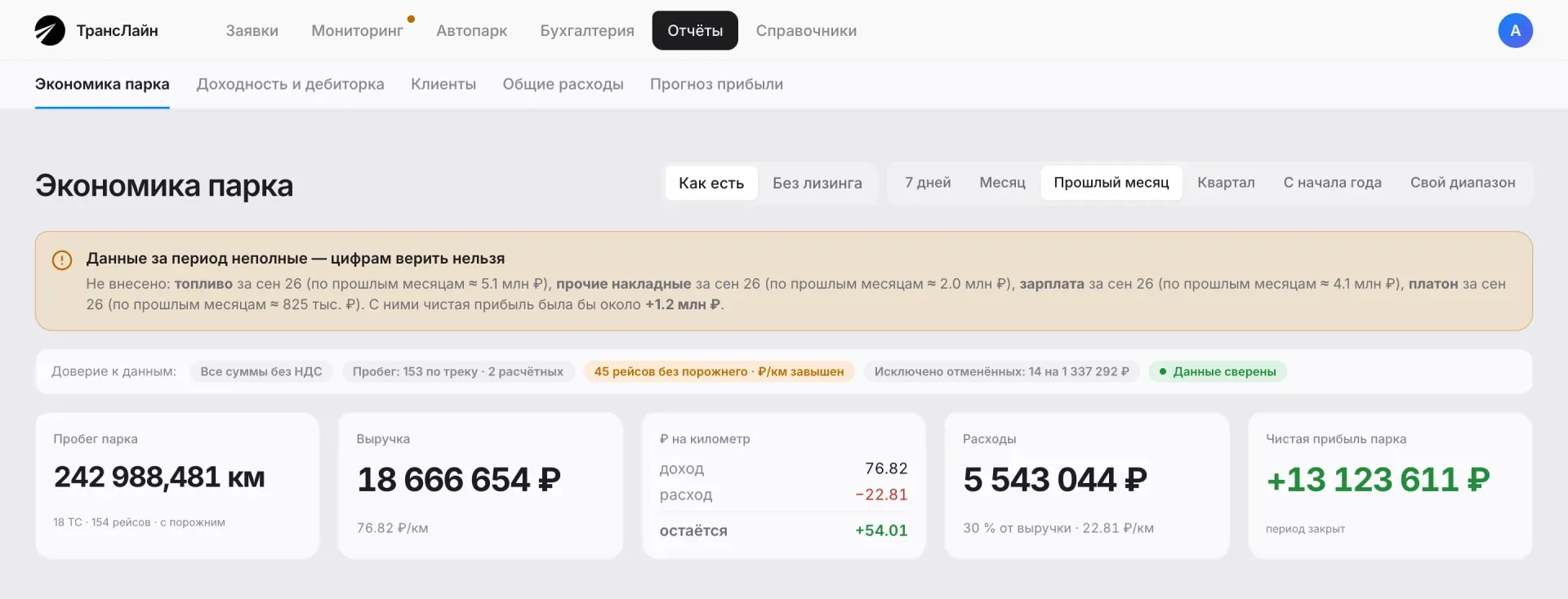1568x599 pixels.
Task: Open the Автопарк menu item
Action: (x=472, y=30)
